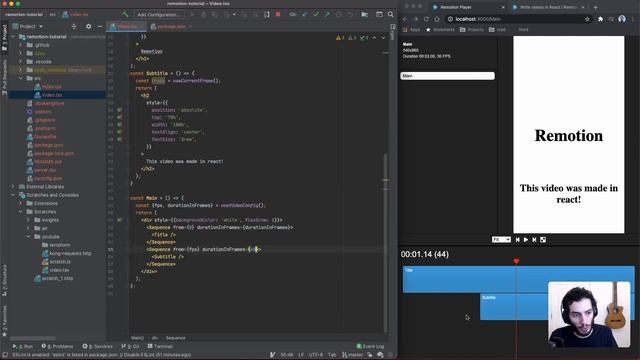Click the browser home icon
This screenshot has width=640, height=360.
point(437,19)
